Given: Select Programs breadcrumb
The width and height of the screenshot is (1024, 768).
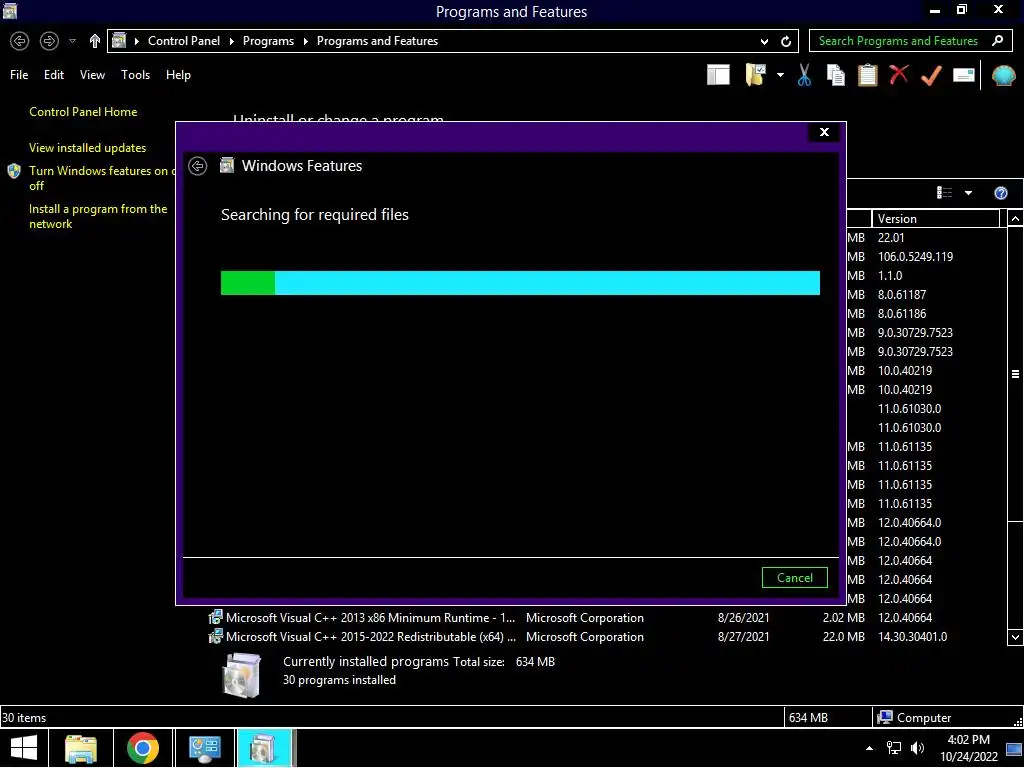Looking at the screenshot, I should pyautogui.click(x=268, y=41).
